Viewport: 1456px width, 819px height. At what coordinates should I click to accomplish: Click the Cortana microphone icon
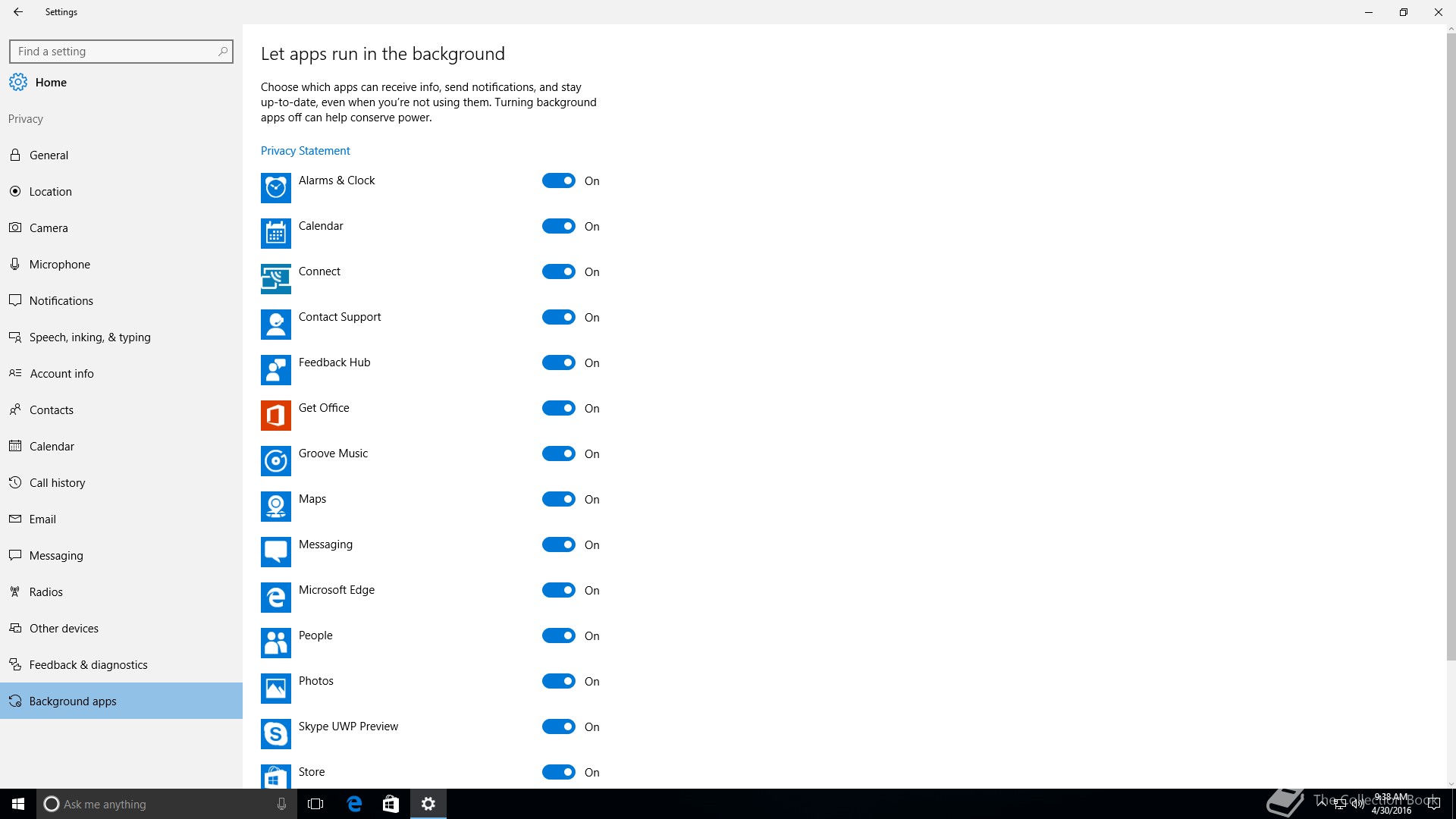(281, 804)
